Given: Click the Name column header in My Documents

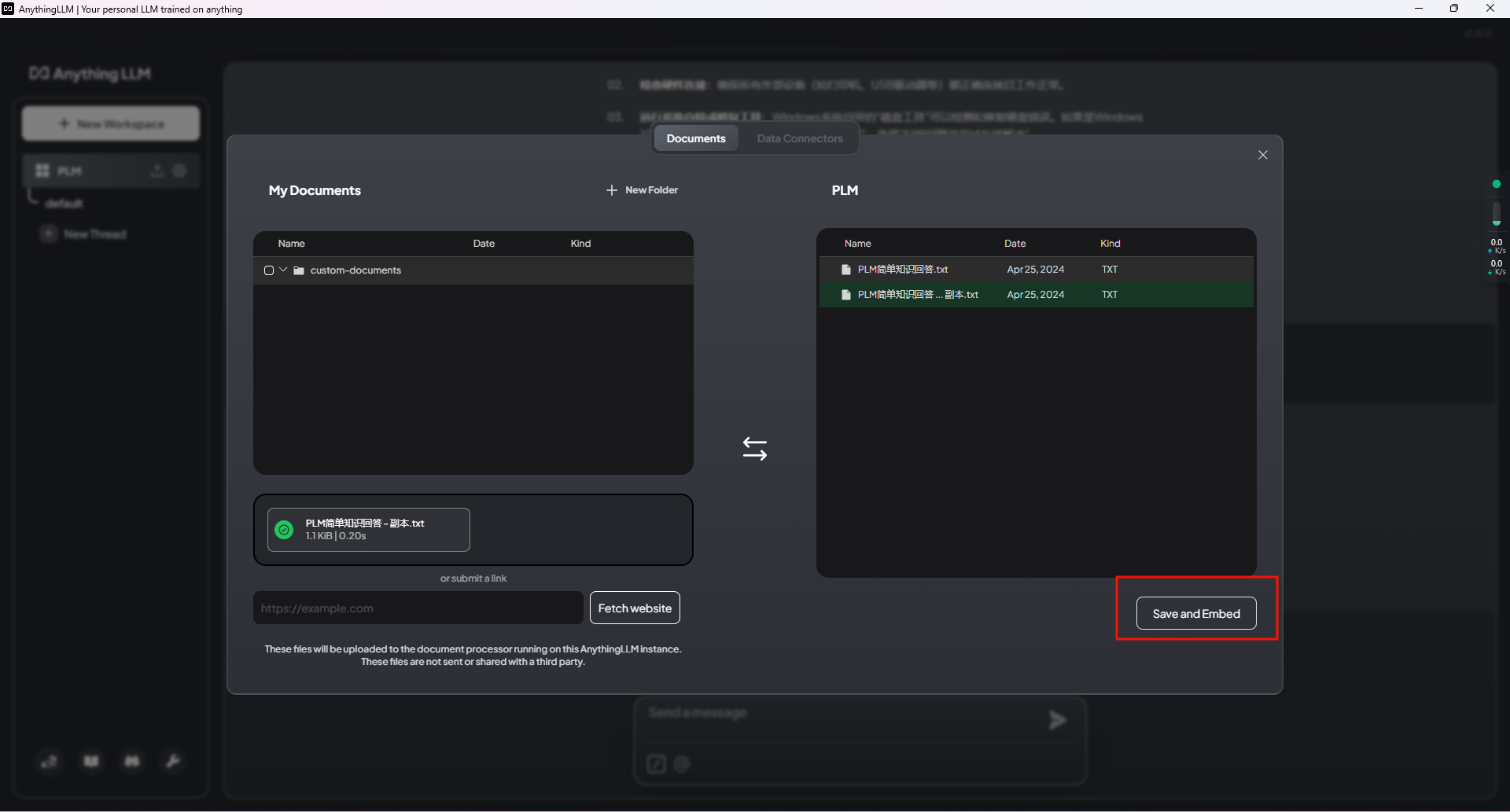Looking at the screenshot, I should [291, 244].
